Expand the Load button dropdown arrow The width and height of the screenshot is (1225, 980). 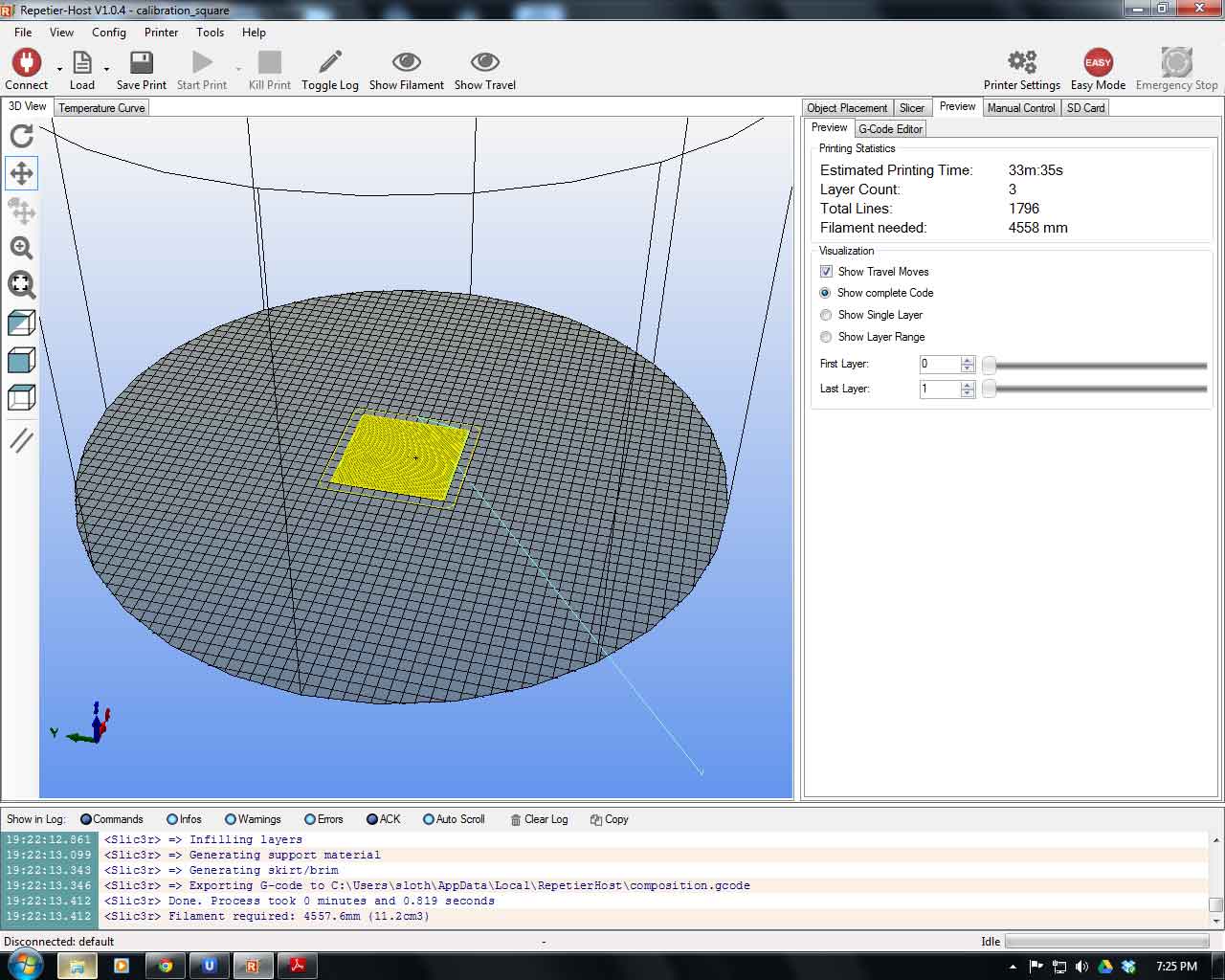(106, 69)
